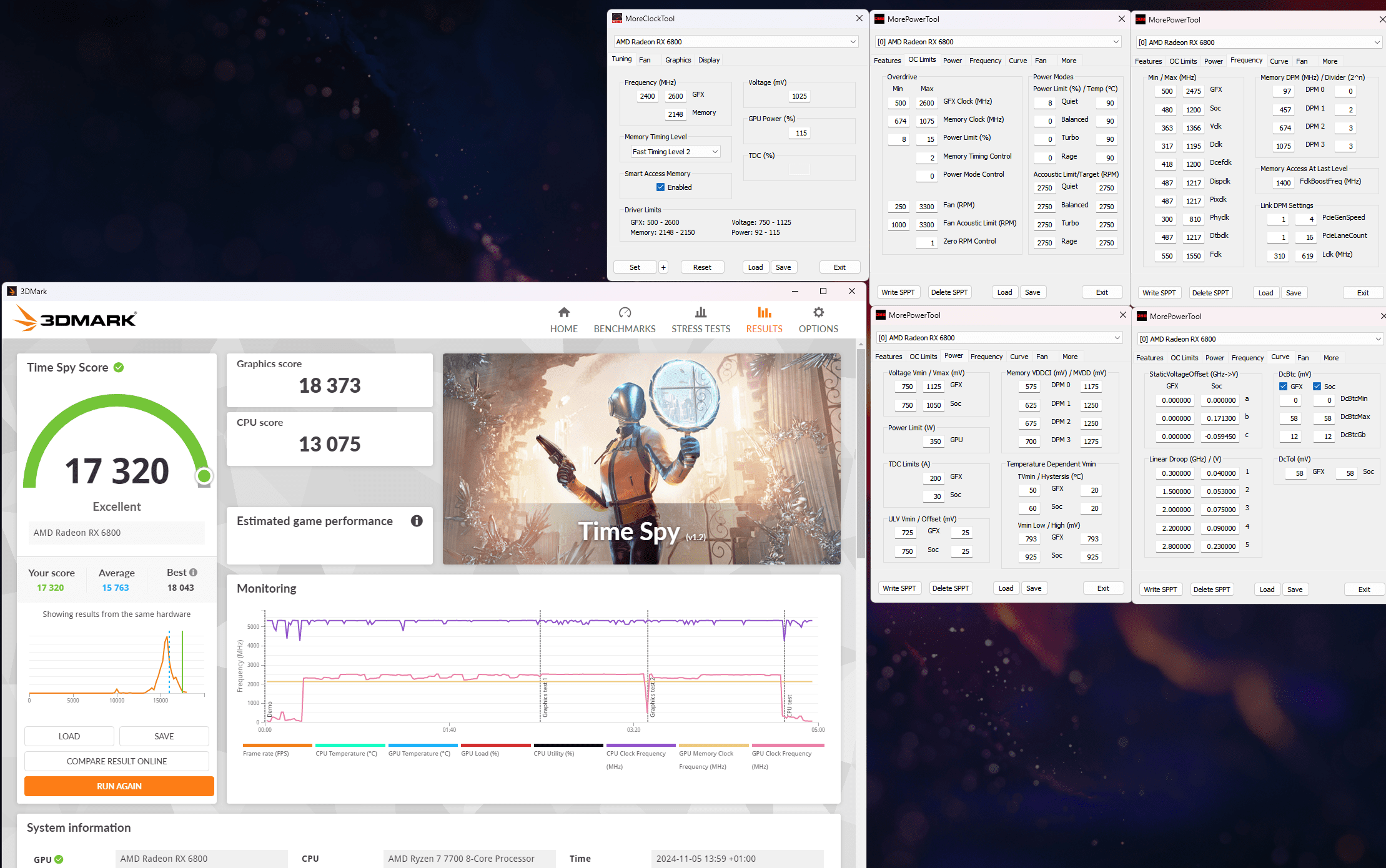
Task: Click the 3DMark vertical scrollbar thumb
Action: 861,453
